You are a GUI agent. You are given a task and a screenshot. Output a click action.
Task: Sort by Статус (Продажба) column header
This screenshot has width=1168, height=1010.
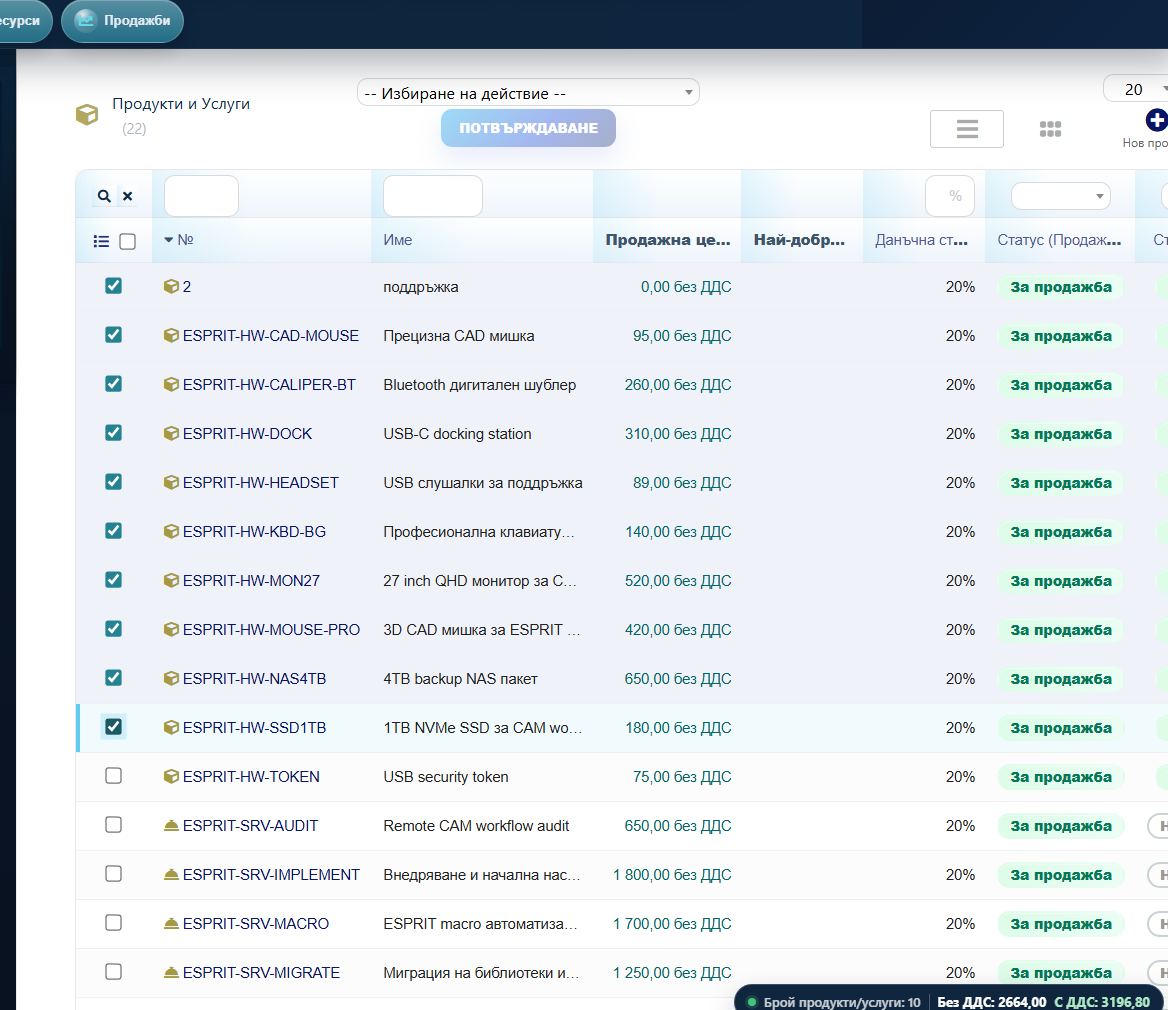[x=1059, y=240]
